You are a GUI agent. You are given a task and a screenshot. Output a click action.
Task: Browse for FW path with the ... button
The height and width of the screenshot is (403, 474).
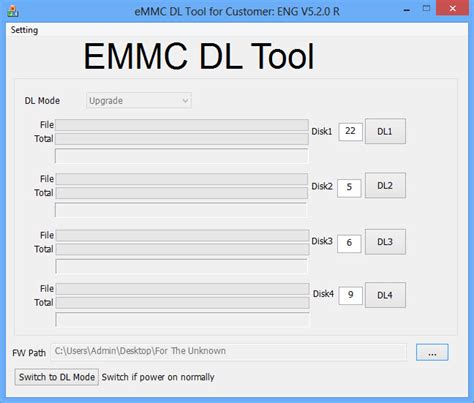coord(432,352)
